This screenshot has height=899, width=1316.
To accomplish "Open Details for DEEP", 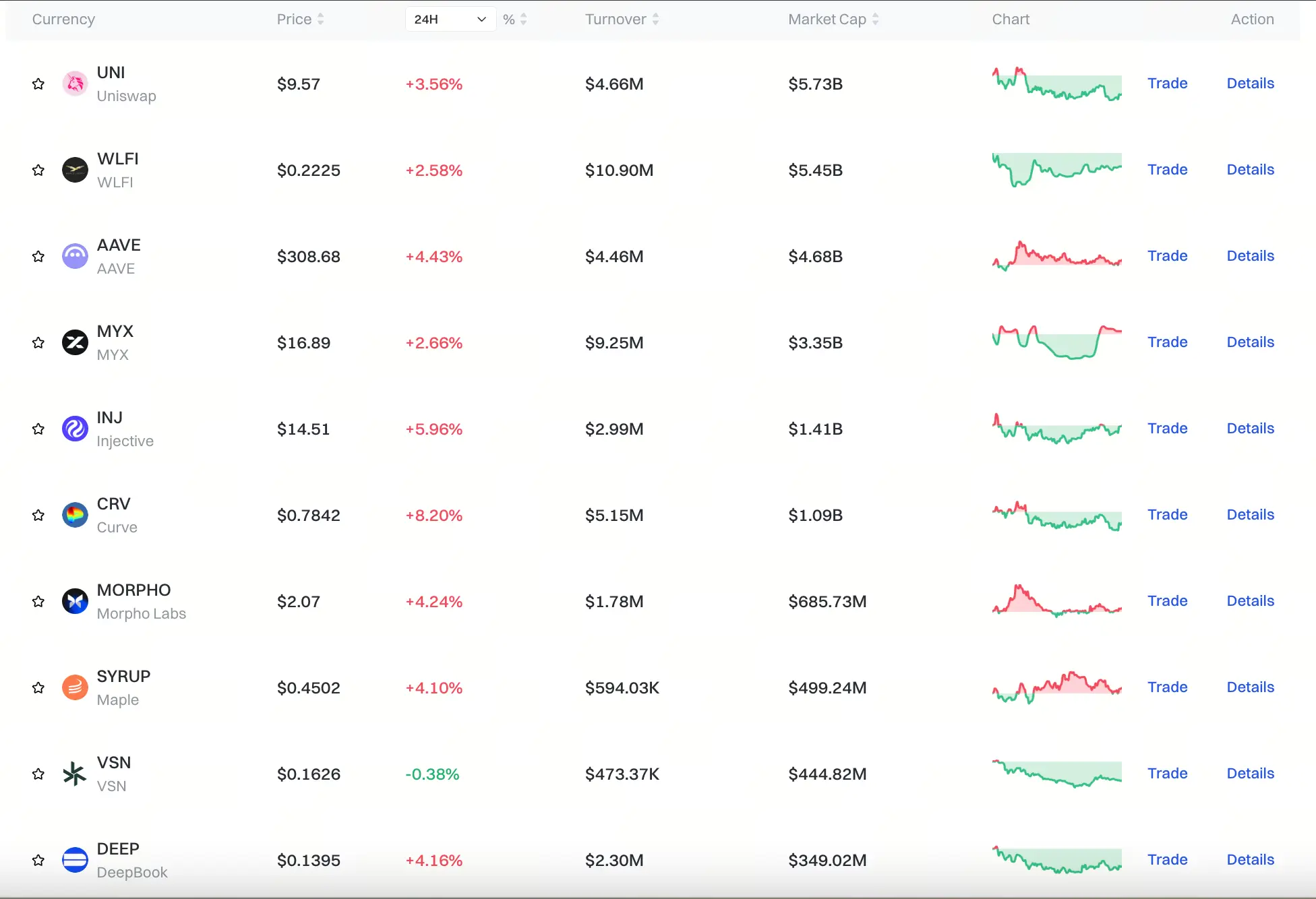I will click(x=1250, y=860).
